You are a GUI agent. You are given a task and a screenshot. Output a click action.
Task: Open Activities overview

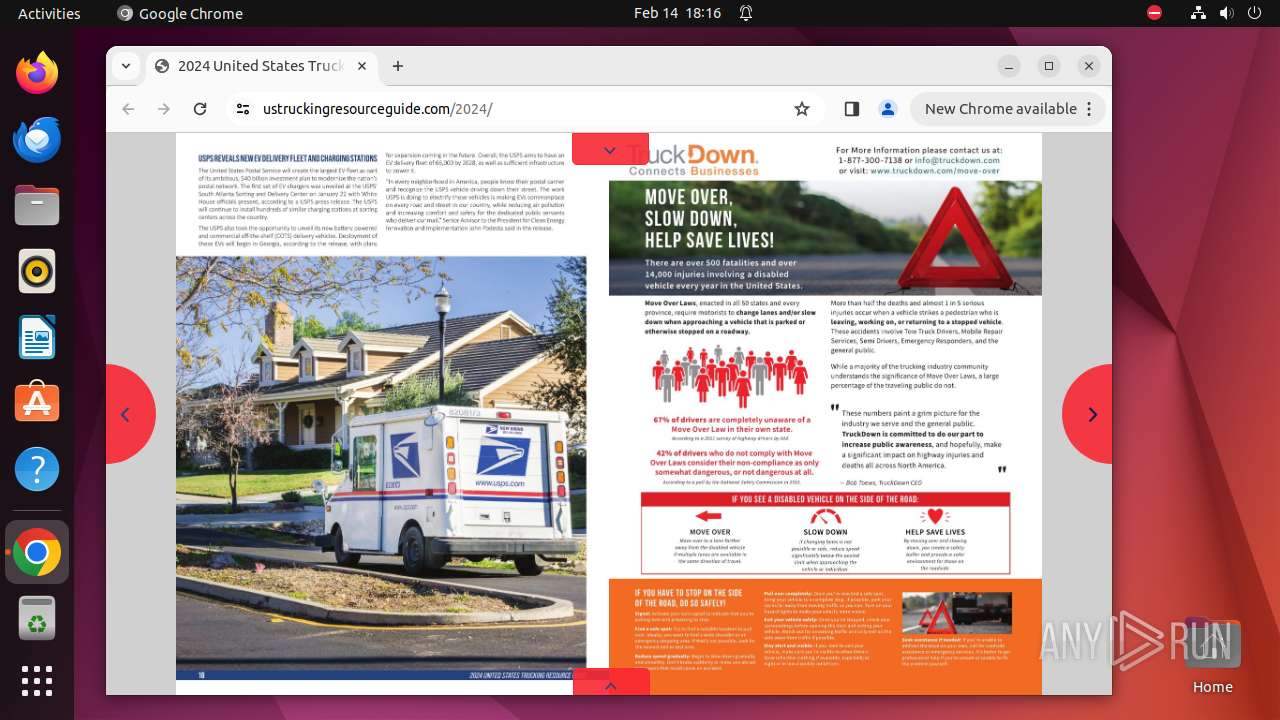click(49, 13)
